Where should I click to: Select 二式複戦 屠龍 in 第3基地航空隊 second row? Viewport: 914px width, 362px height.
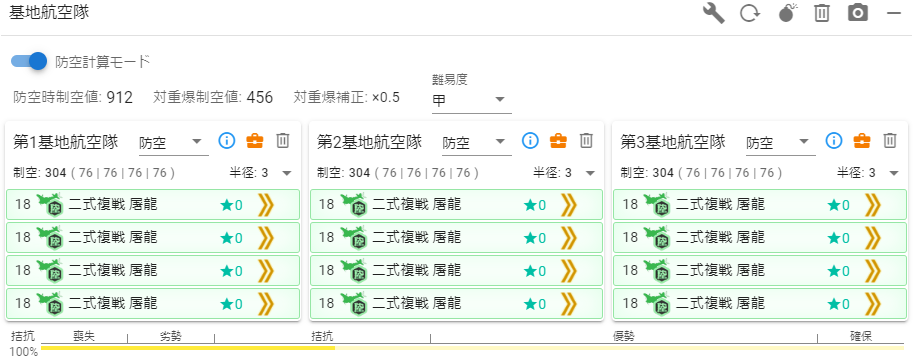[x=720, y=238]
